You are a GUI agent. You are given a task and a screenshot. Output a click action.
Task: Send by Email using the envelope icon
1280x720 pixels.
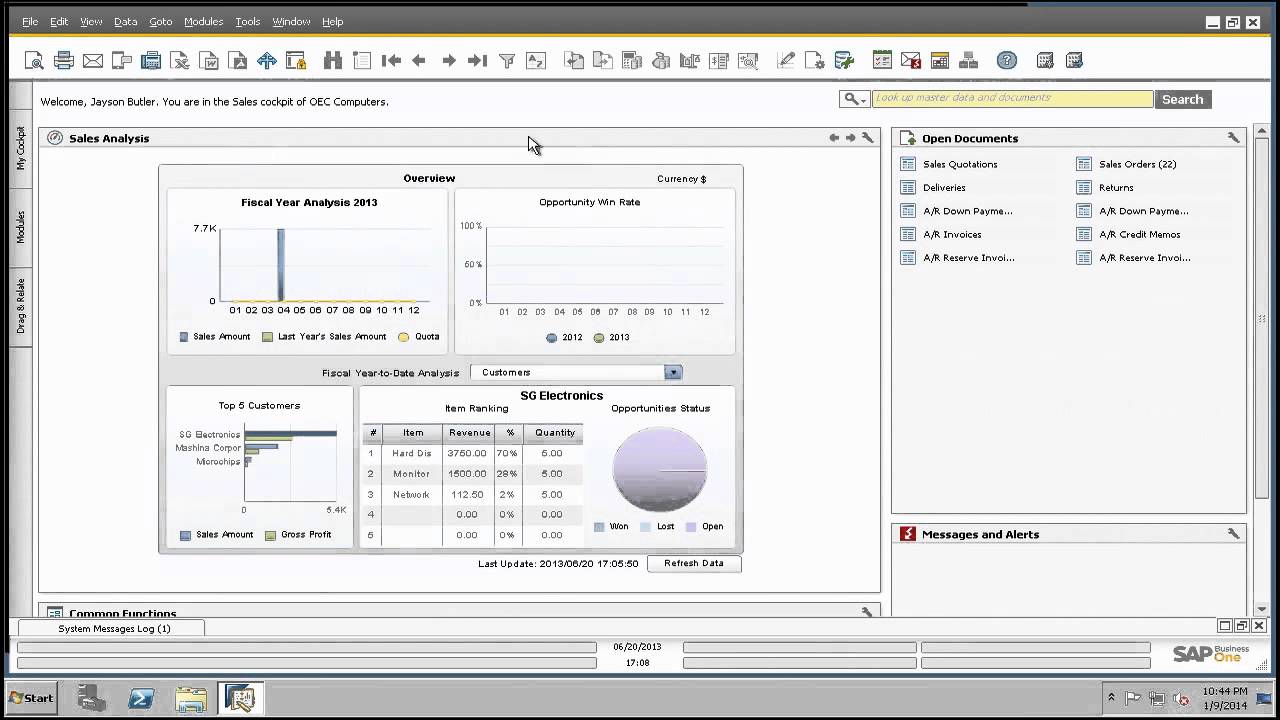93,61
